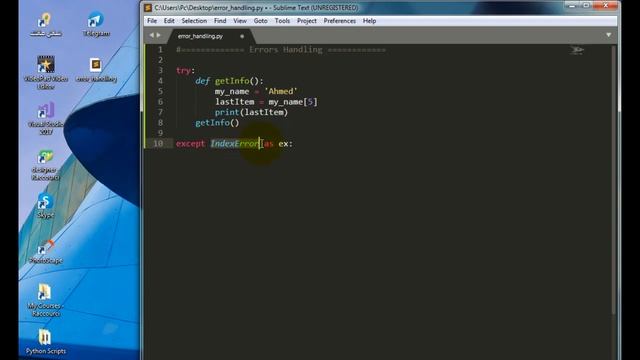The image size is (640, 360).
Task: Open the My Courses folder shortcut
Action: point(45,300)
